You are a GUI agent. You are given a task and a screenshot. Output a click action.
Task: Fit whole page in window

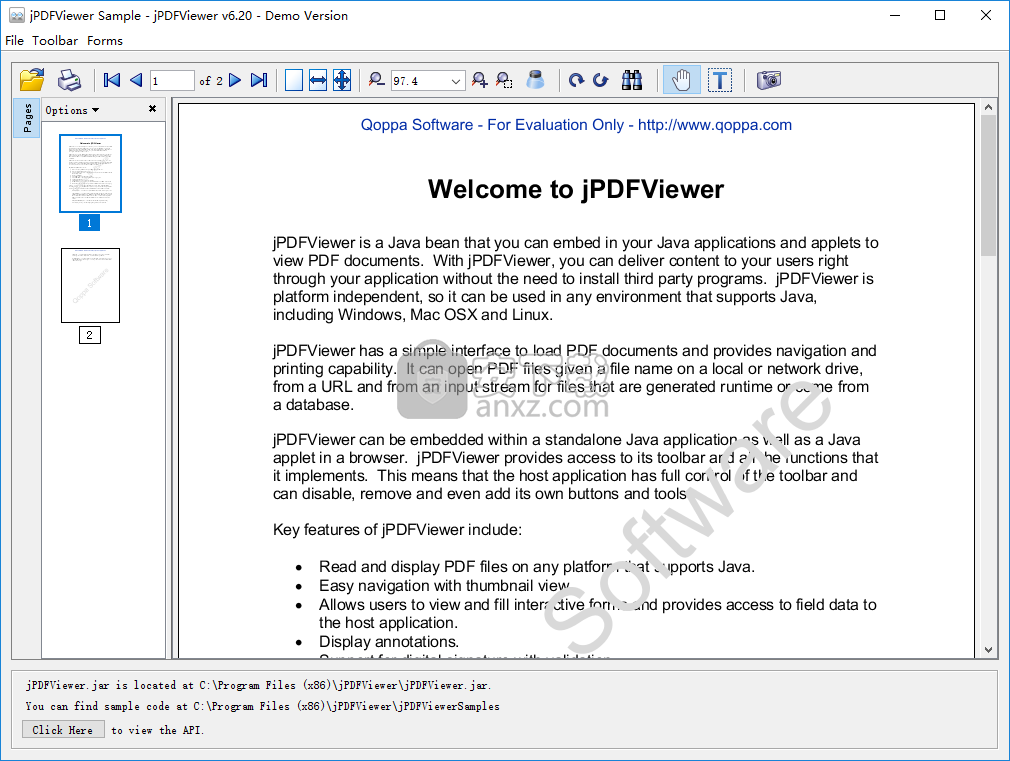342,81
